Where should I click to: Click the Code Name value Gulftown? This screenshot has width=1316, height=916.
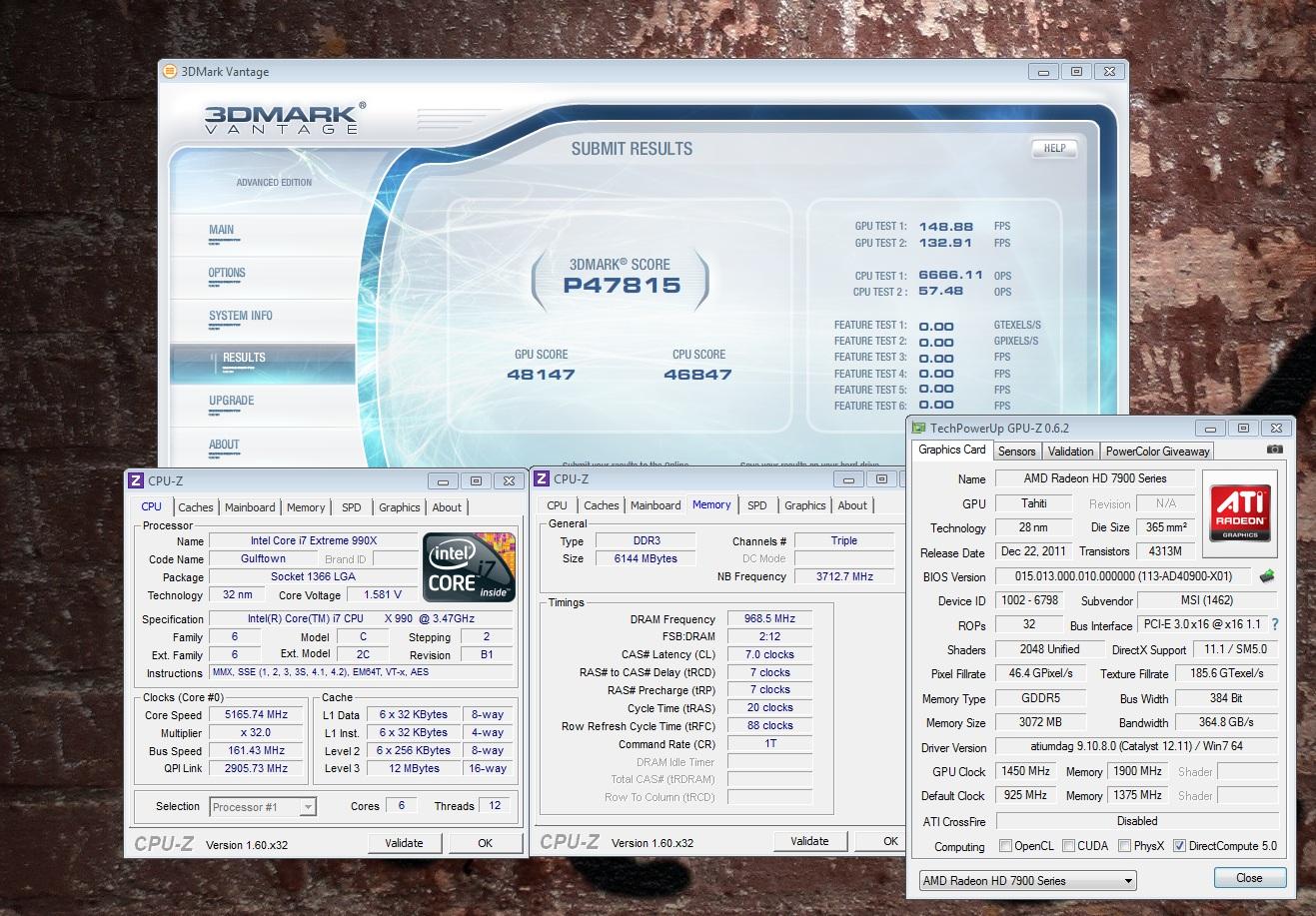(264, 559)
